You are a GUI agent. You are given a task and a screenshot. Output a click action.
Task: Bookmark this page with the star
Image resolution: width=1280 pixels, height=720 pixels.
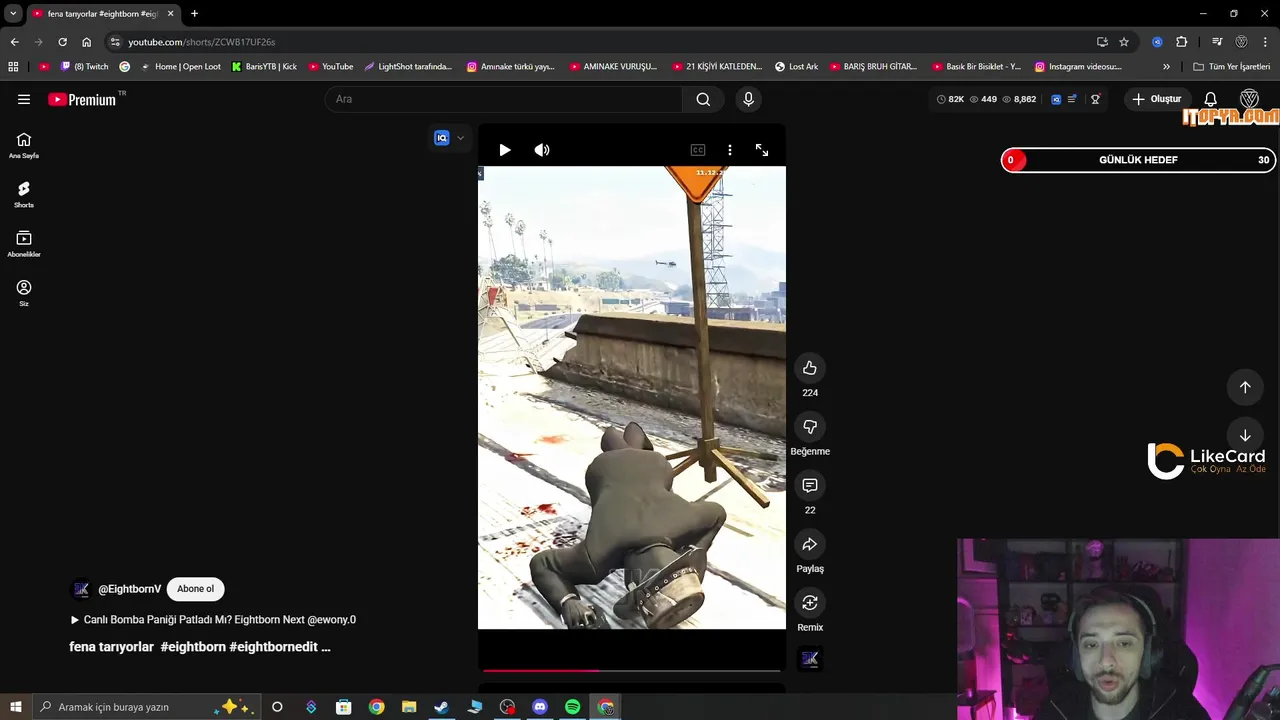(1124, 42)
